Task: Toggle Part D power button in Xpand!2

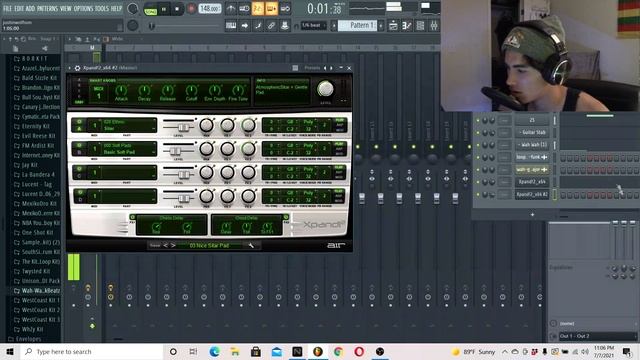Action: [79, 193]
